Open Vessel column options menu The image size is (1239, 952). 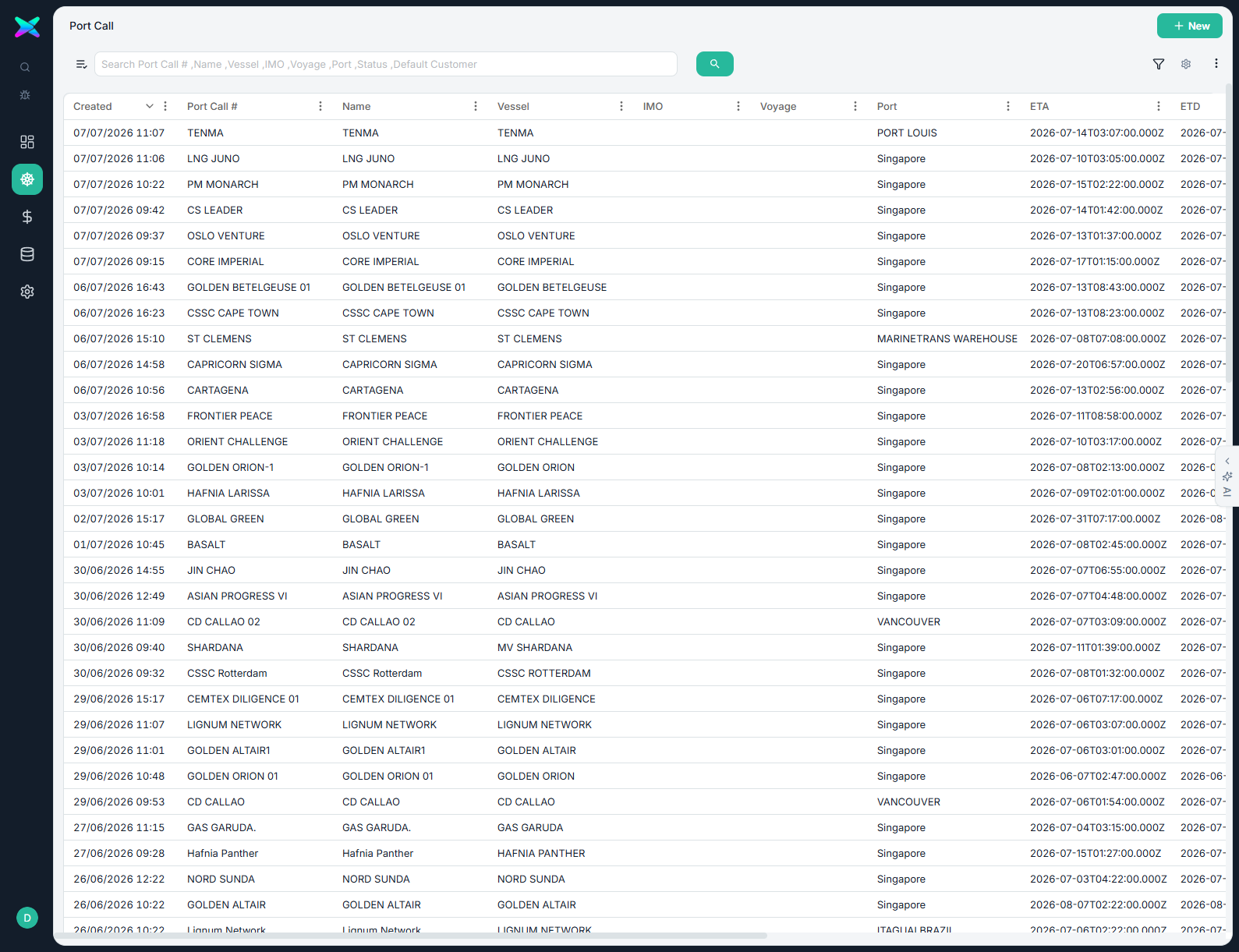(x=621, y=106)
